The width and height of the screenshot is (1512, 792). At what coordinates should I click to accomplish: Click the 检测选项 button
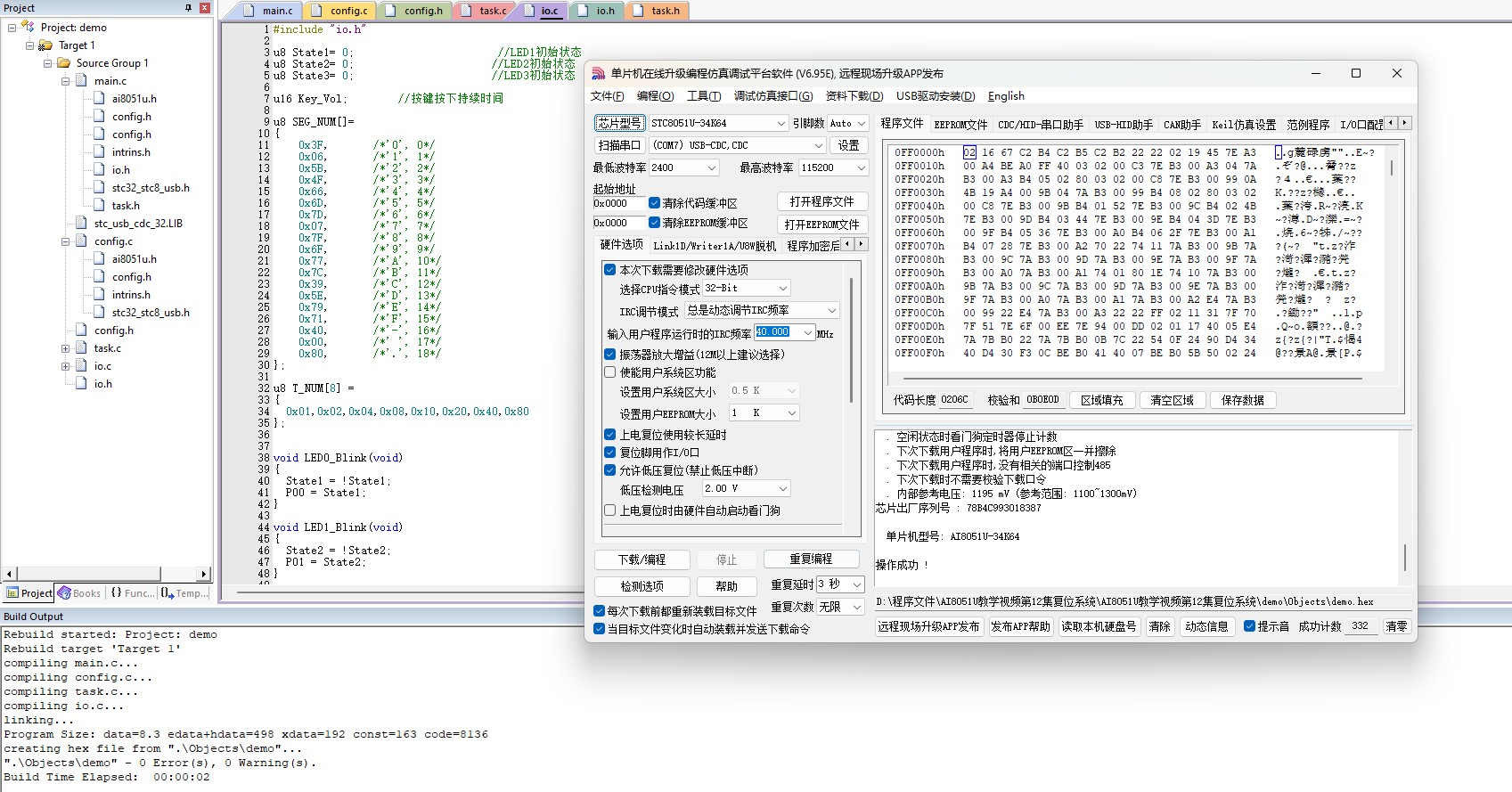[642, 586]
